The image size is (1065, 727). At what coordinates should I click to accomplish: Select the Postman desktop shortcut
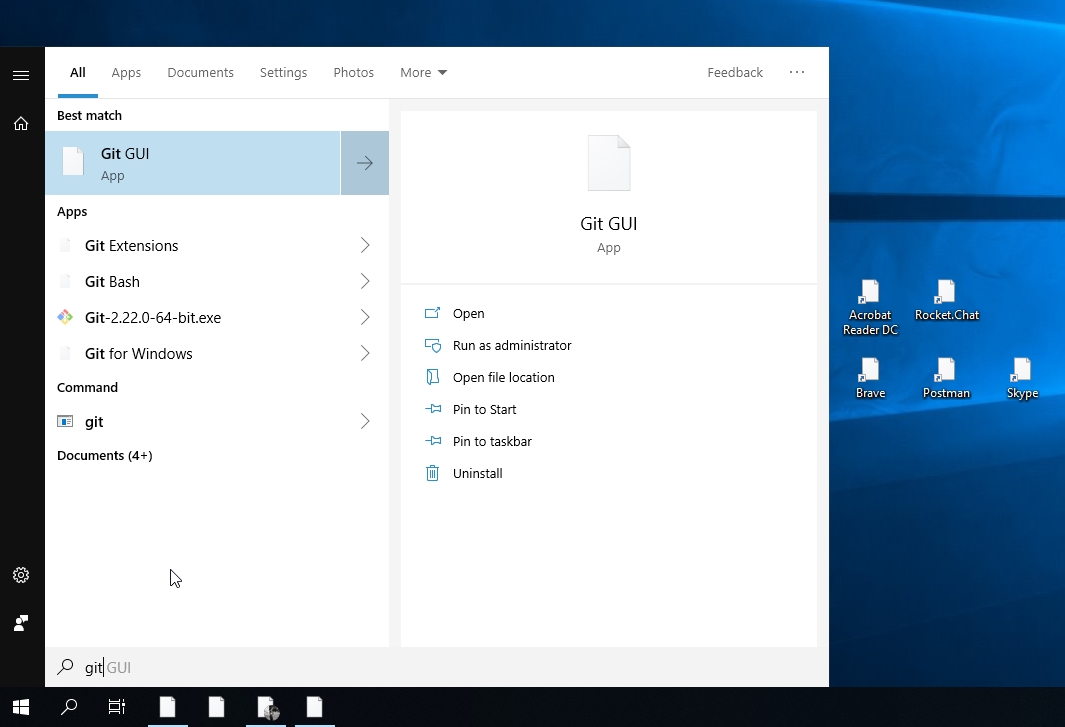pos(946,378)
